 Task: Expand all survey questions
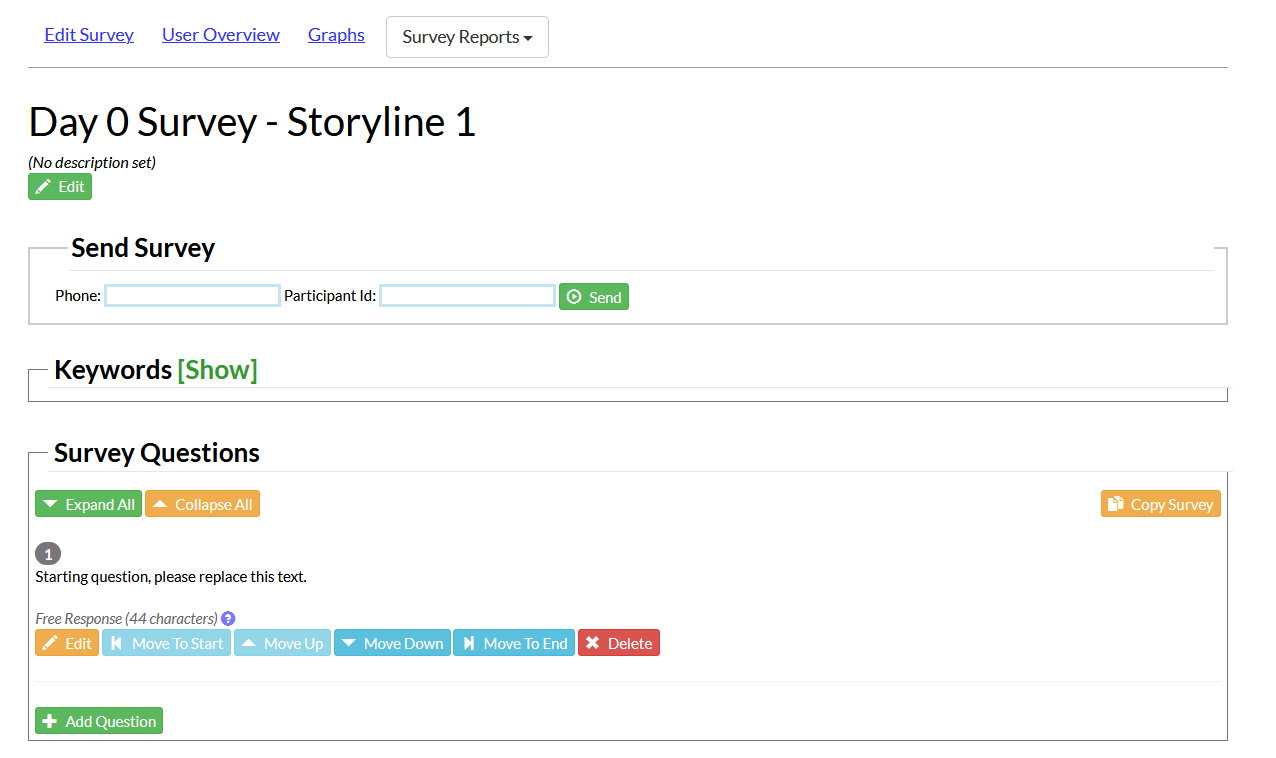click(89, 504)
